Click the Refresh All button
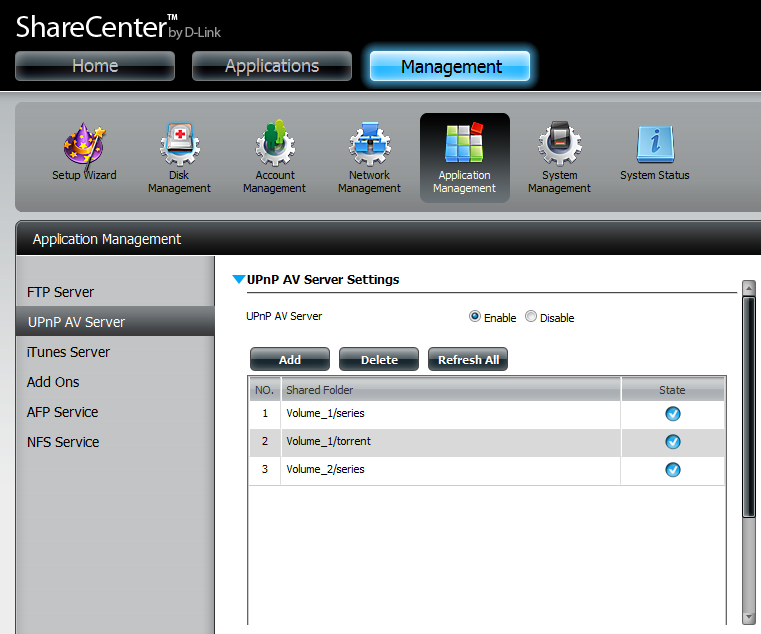This screenshot has width=761, height=634. coord(468,359)
